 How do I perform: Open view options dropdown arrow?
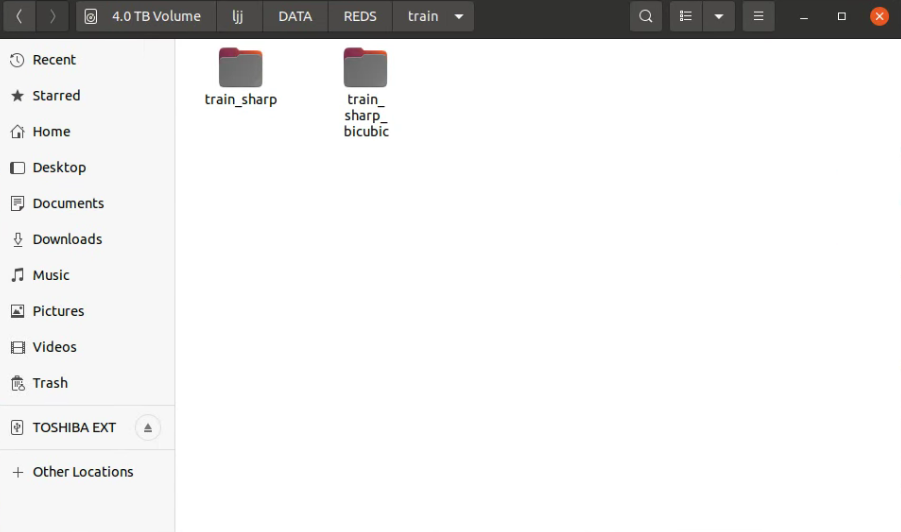[x=718, y=16]
